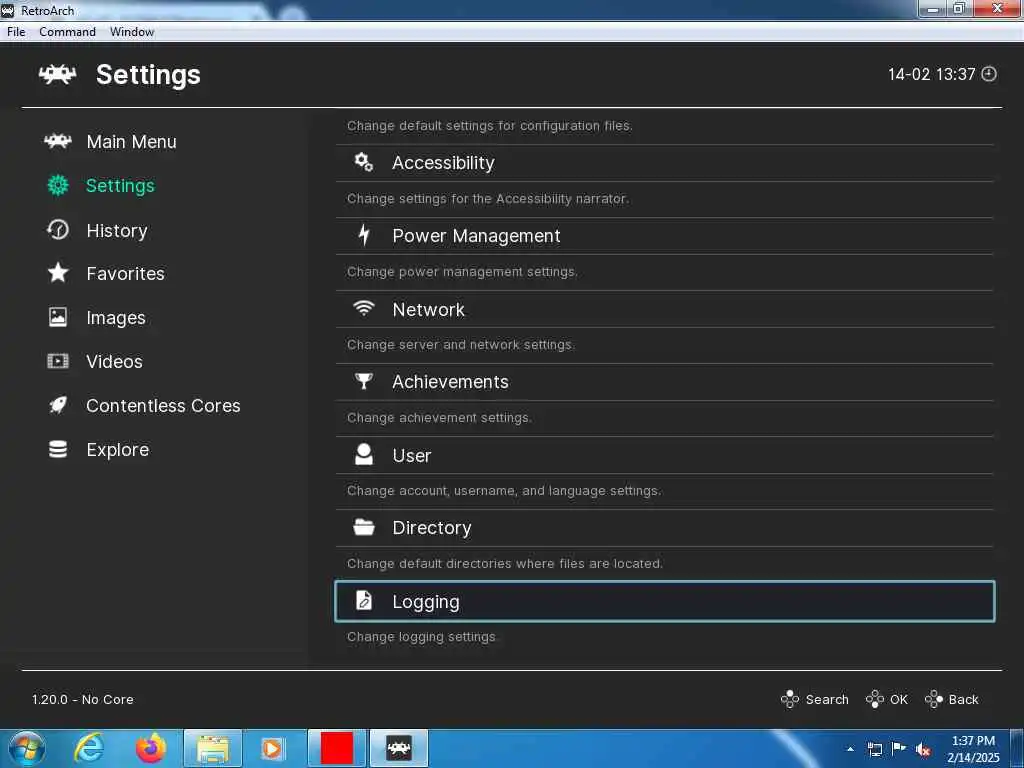Click the taskbar clock showing 1:37 PM
1024x768 pixels.
(973, 749)
